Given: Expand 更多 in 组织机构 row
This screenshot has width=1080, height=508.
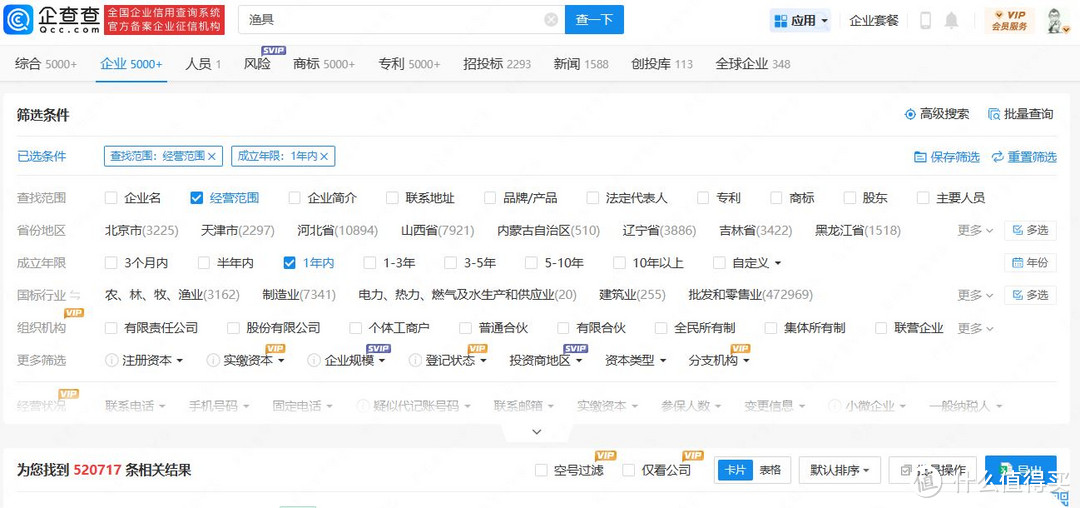Looking at the screenshot, I should click(975, 328).
